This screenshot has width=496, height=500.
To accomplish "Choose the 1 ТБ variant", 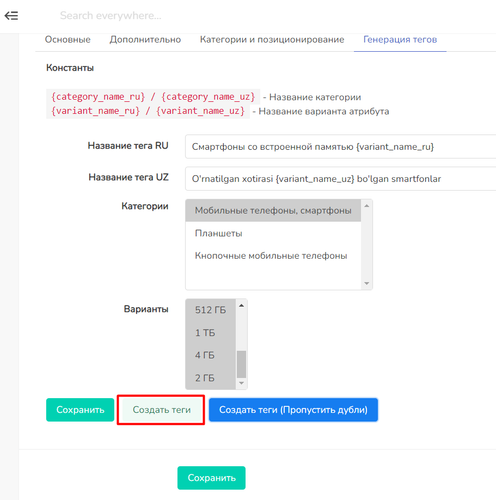I will point(210,333).
